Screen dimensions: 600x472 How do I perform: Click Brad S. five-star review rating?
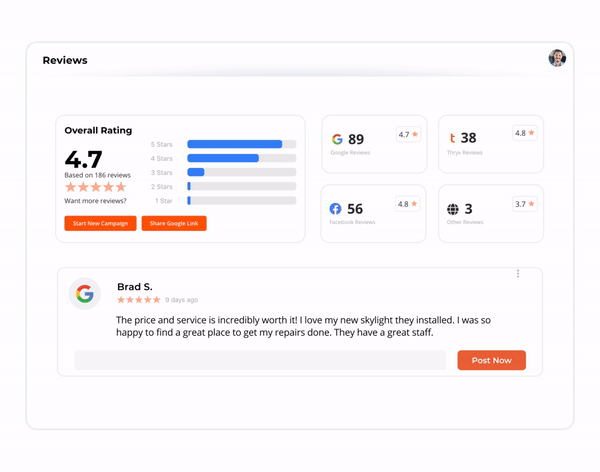138,300
